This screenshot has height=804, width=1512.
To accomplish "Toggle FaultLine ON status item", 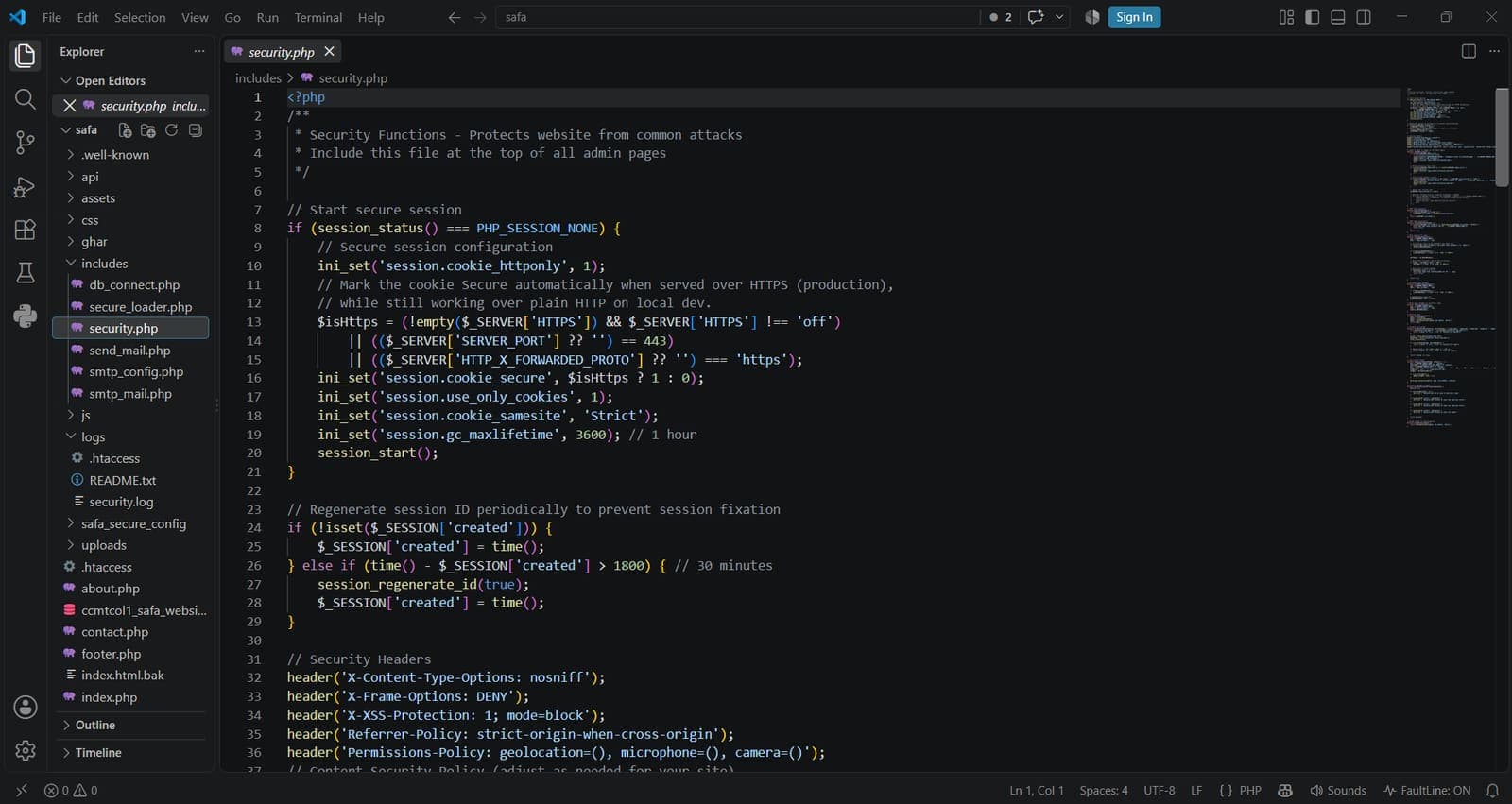I will (x=1427, y=791).
